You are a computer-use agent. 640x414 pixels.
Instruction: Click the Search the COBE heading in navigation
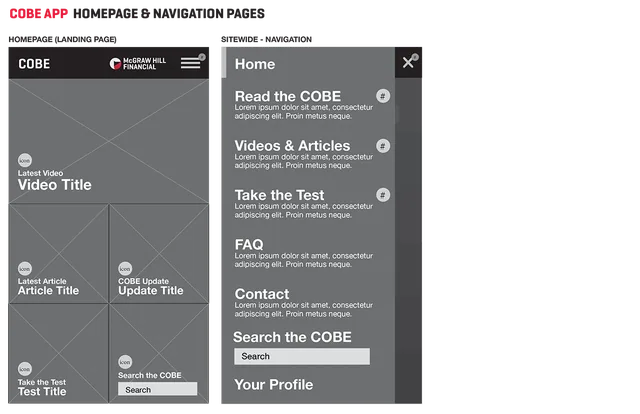tap(292, 337)
